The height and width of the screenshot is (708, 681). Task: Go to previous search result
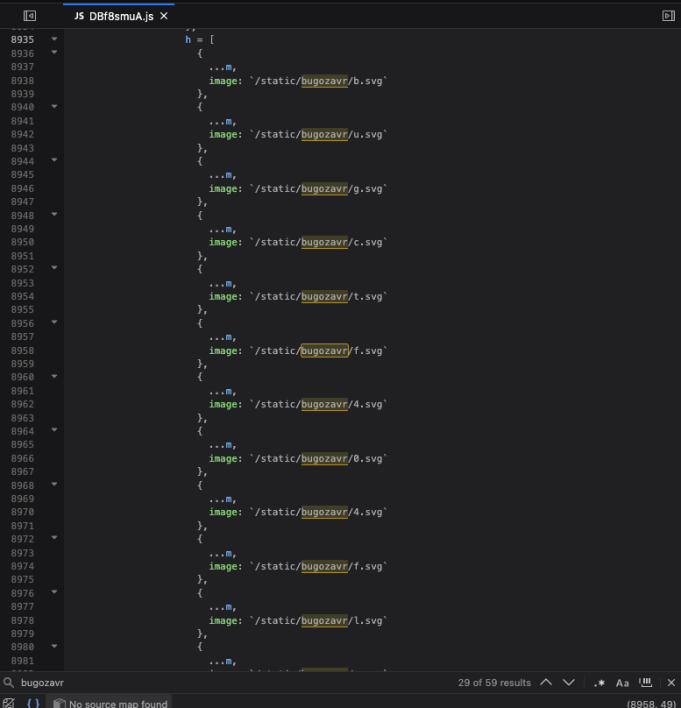pyautogui.click(x=546, y=682)
